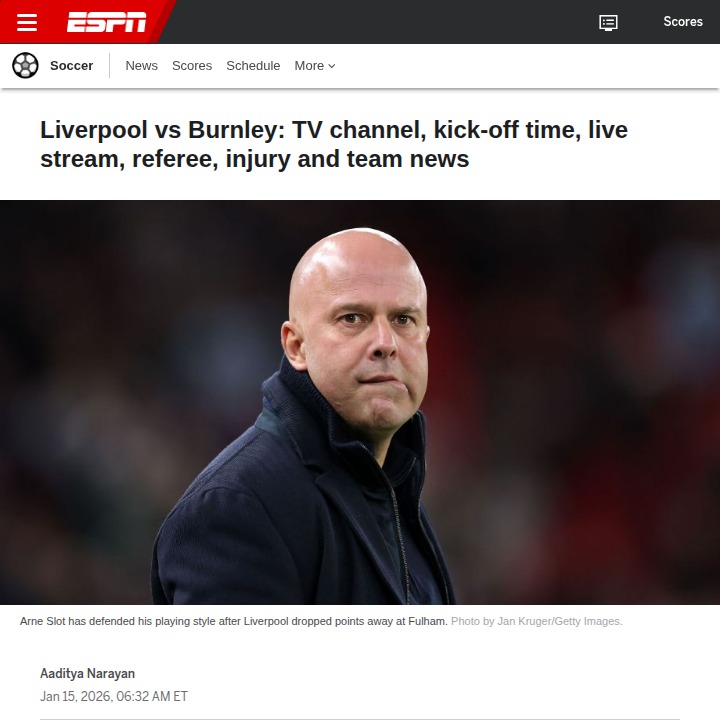Open author Aaditya Narayan's profile
The image size is (720, 720).
tap(87, 674)
